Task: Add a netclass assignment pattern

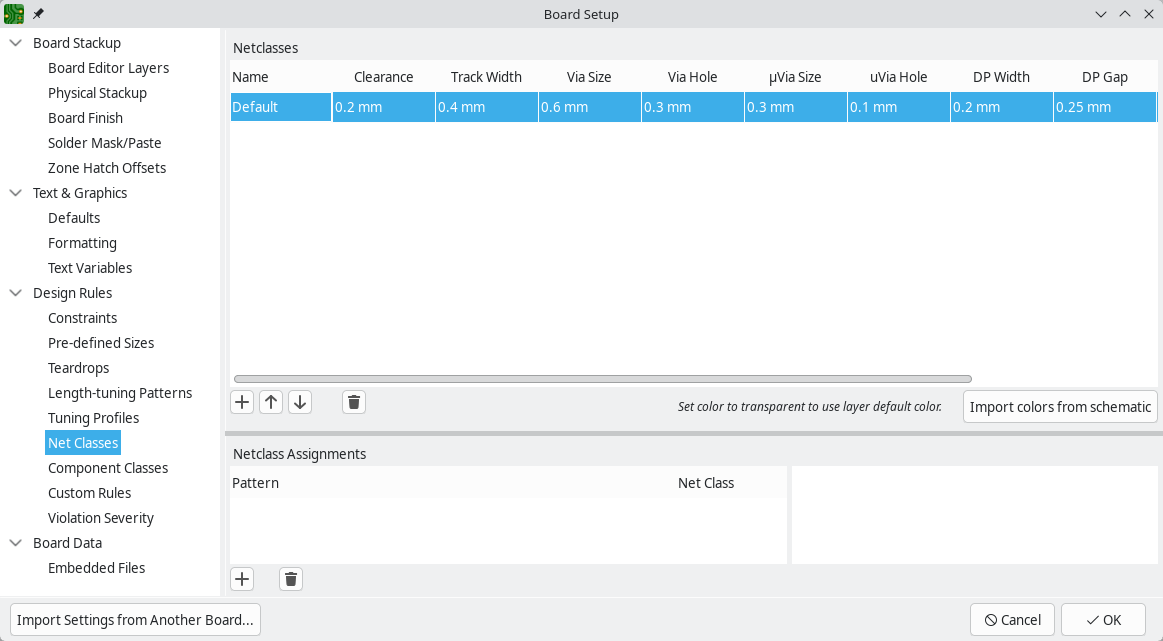Action: click(x=242, y=579)
